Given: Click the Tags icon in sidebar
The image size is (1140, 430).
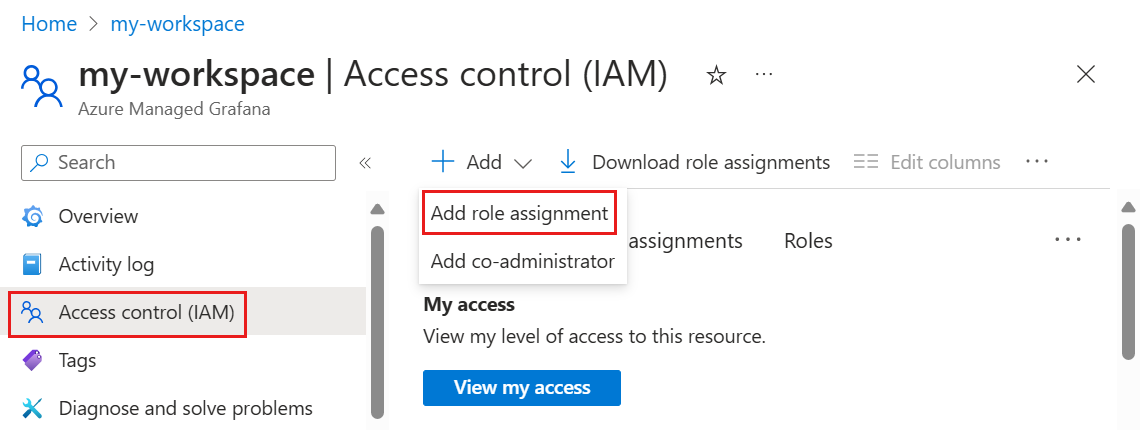Looking at the screenshot, I should pos(33,360).
